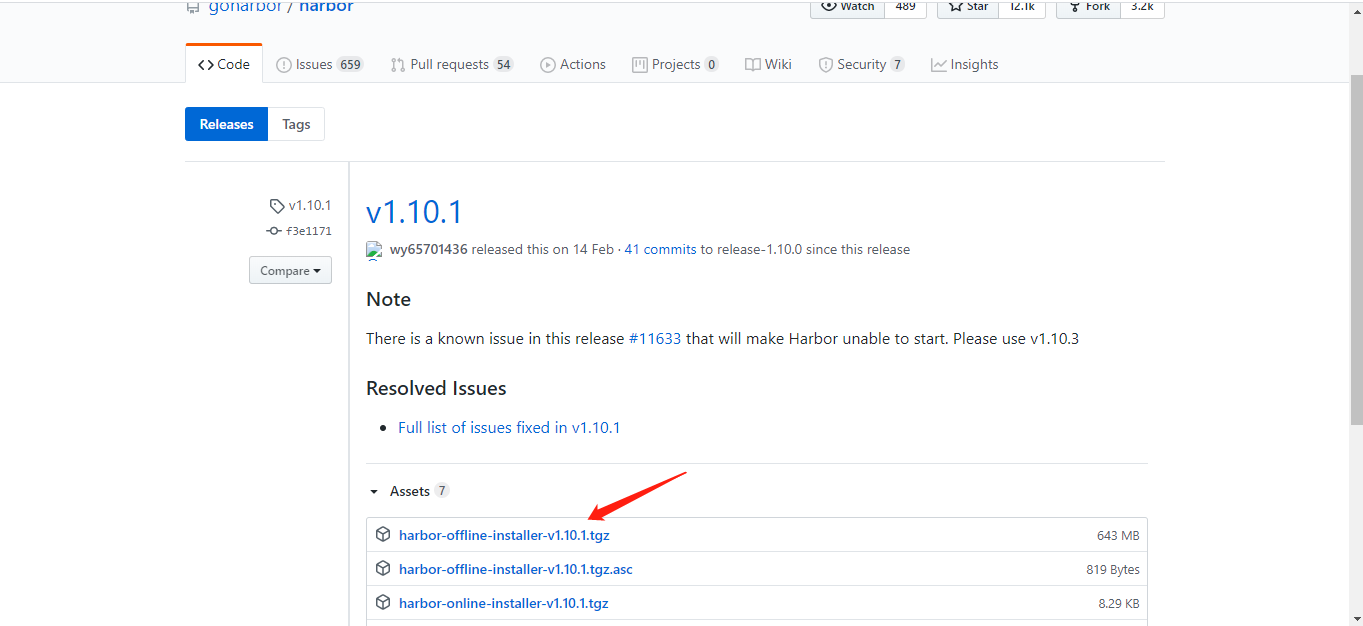View the 41 commits link

click(x=660, y=249)
